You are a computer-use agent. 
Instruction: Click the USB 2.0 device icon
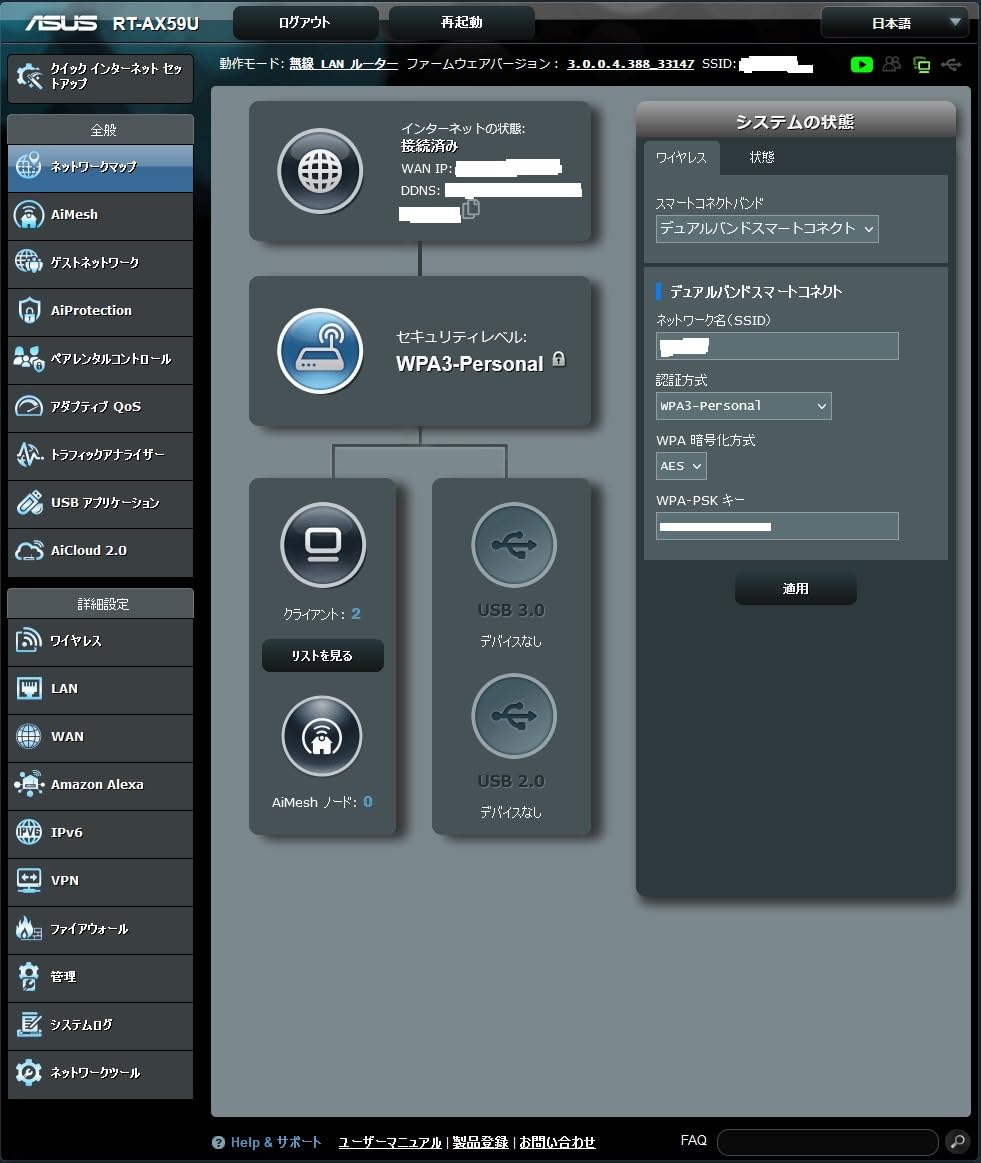[514, 716]
